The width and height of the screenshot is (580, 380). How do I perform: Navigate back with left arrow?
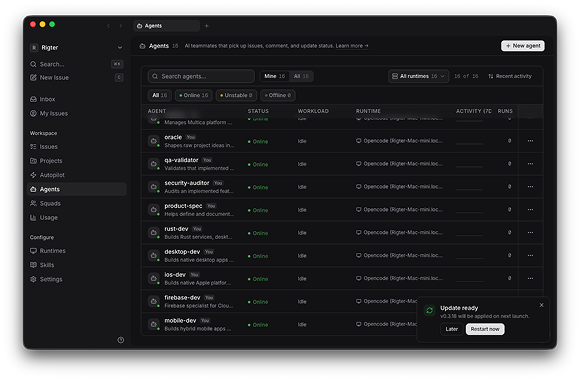pyautogui.click(x=108, y=26)
